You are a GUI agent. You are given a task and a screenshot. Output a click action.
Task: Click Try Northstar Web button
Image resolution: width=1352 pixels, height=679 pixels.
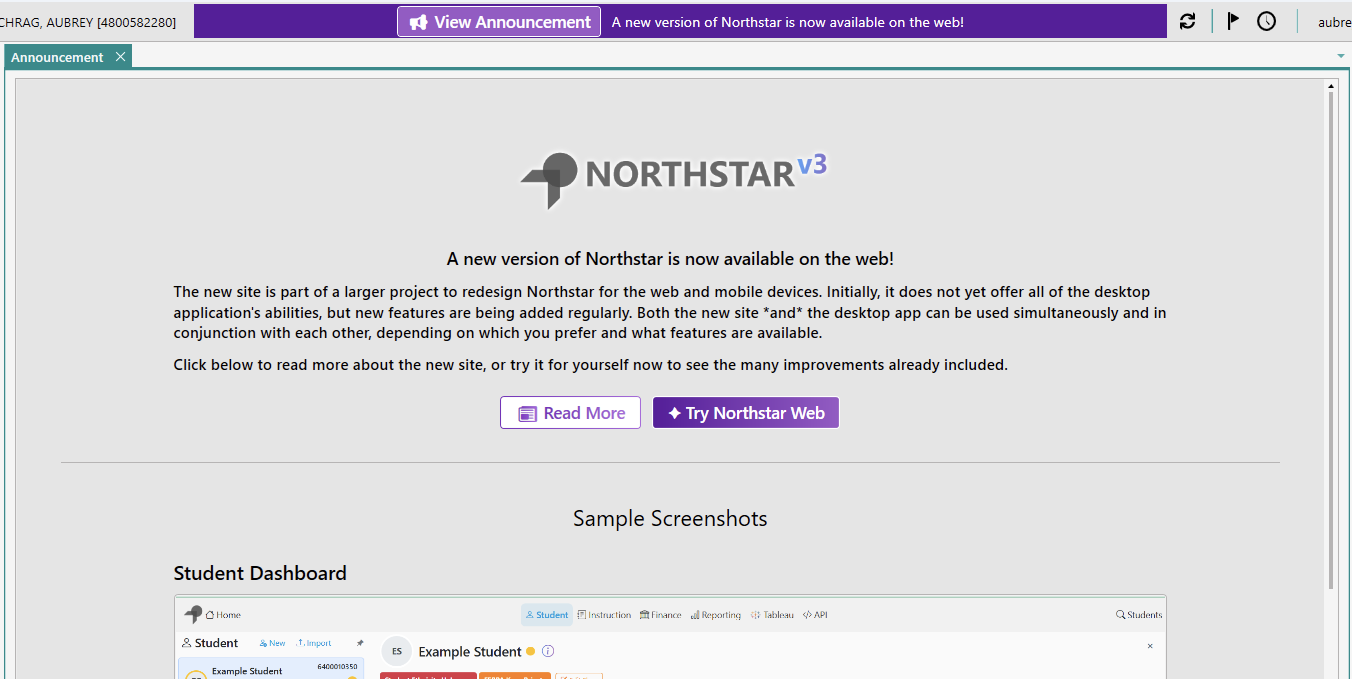coord(746,413)
